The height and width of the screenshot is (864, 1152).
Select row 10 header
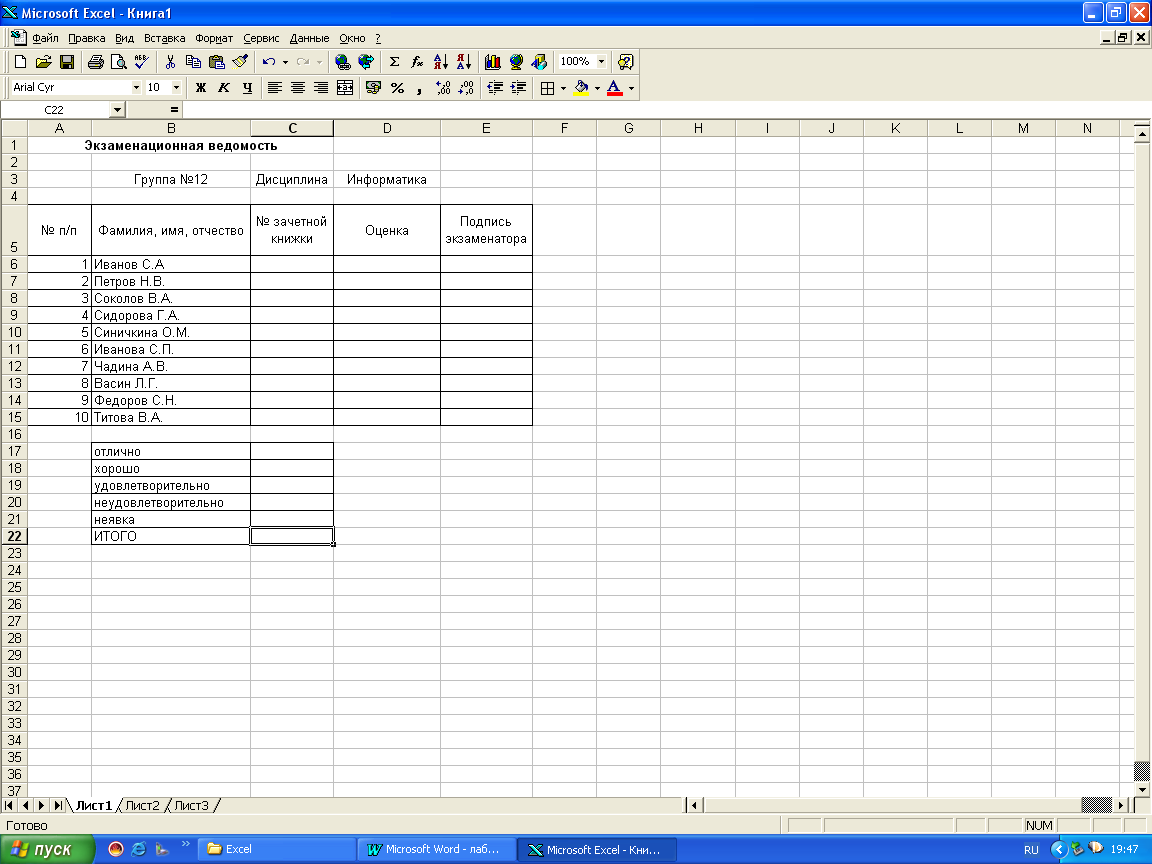[x=14, y=333]
